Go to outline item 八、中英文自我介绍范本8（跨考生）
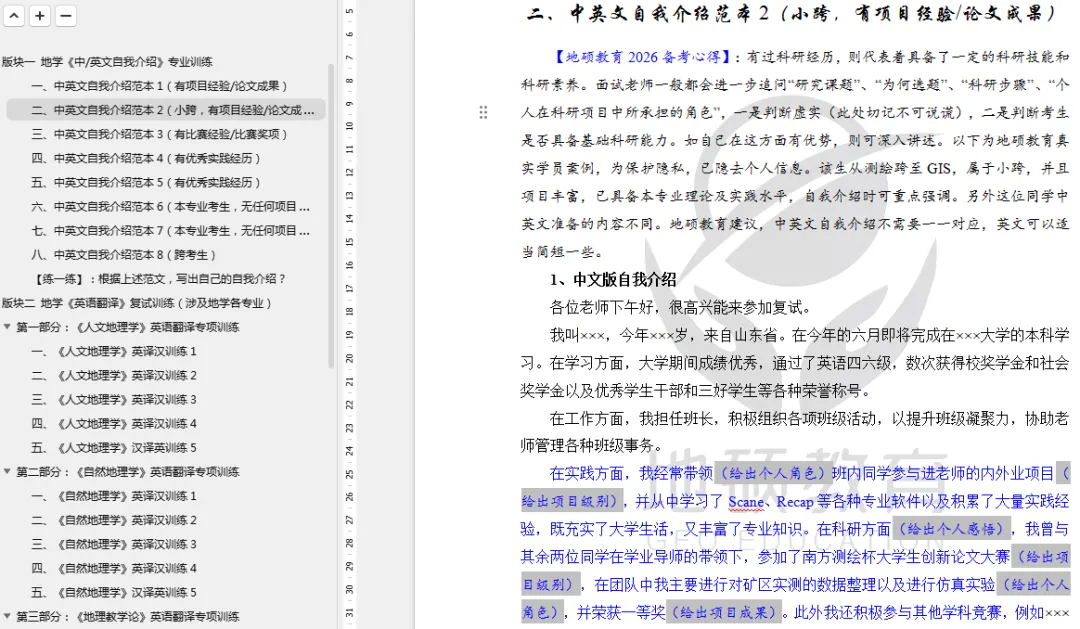Image resolution: width=1080 pixels, height=629 pixels. pos(124,254)
